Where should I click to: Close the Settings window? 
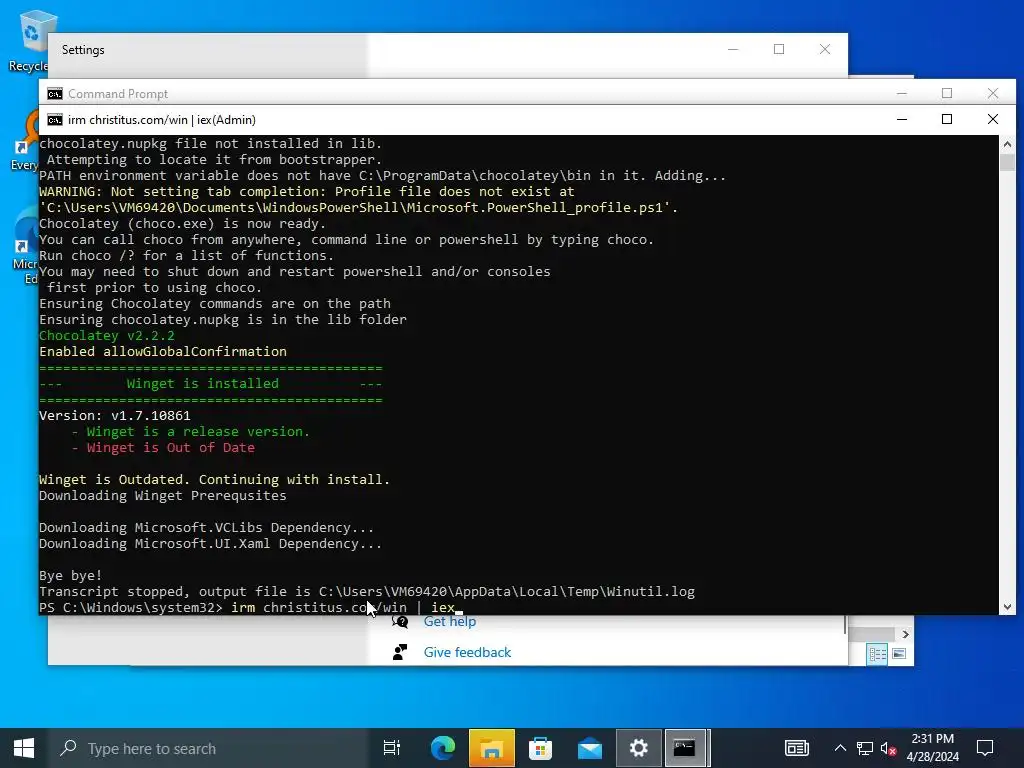pyautogui.click(x=825, y=50)
